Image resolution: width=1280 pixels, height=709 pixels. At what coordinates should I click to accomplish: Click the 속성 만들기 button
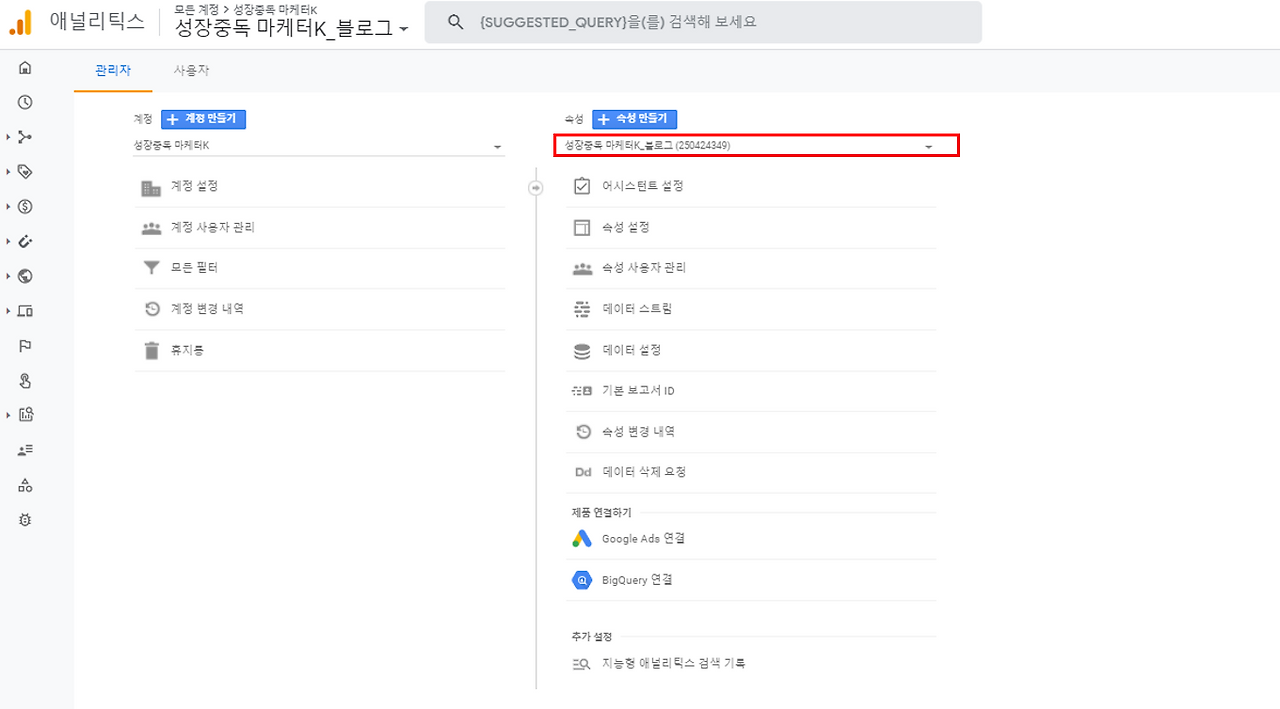(x=635, y=119)
